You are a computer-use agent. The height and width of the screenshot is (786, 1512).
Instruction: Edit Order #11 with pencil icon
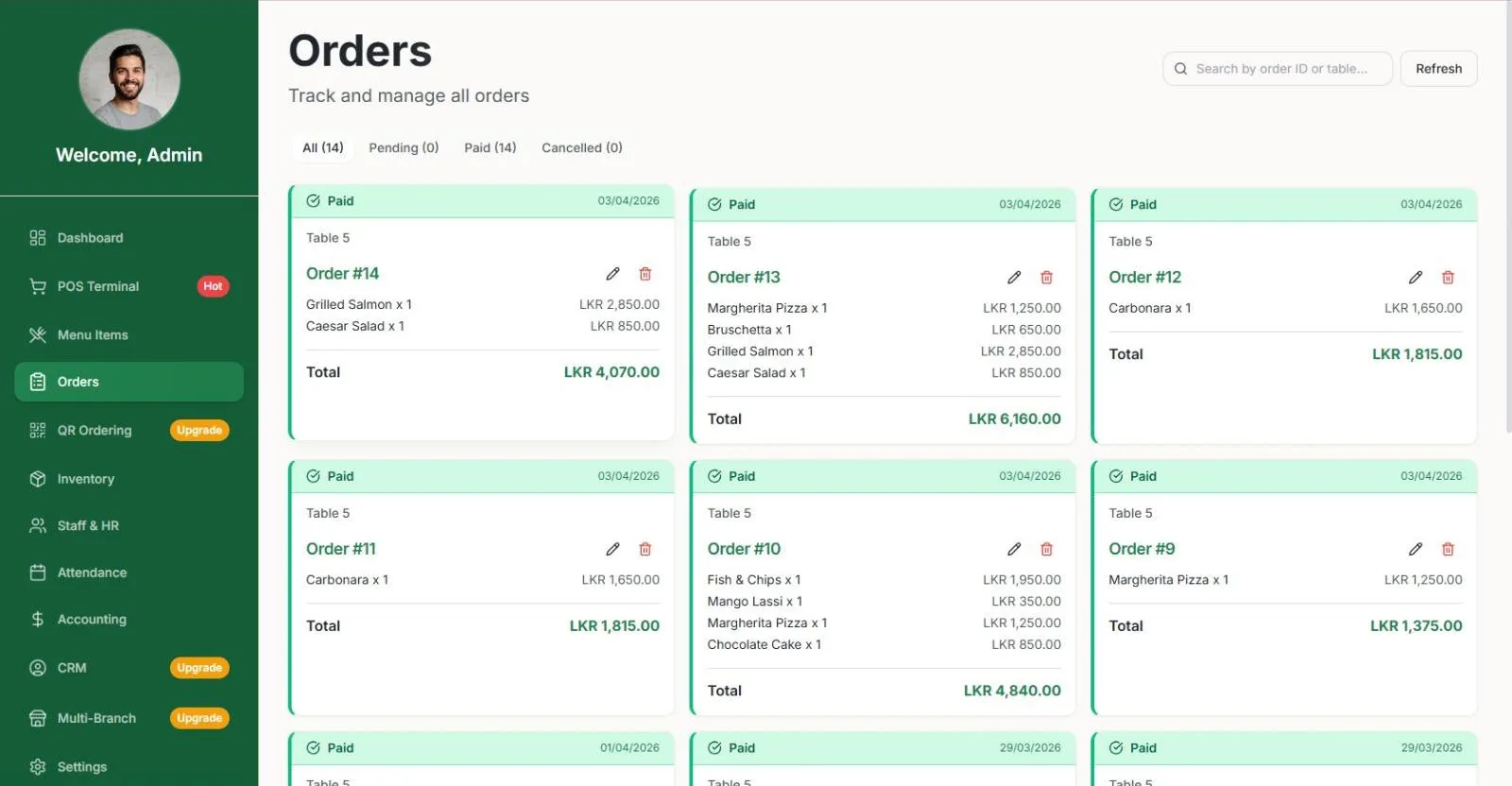(612, 550)
